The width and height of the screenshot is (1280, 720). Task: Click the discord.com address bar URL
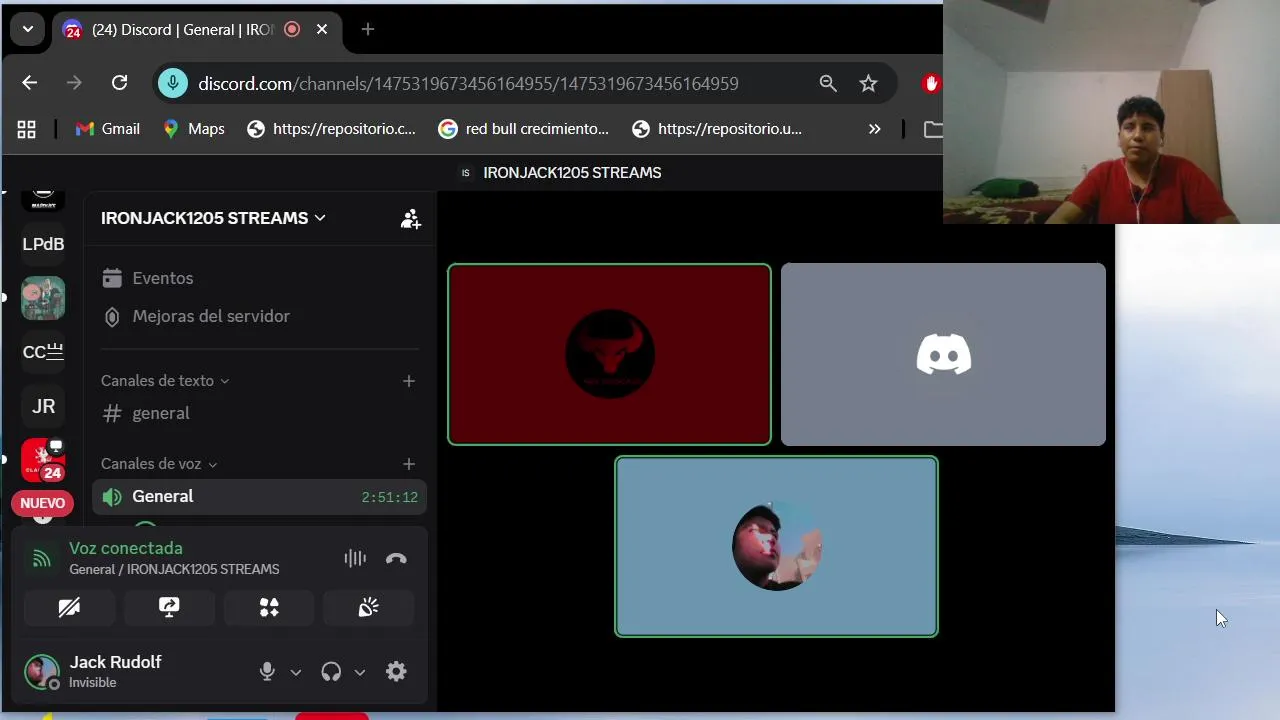[468, 84]
